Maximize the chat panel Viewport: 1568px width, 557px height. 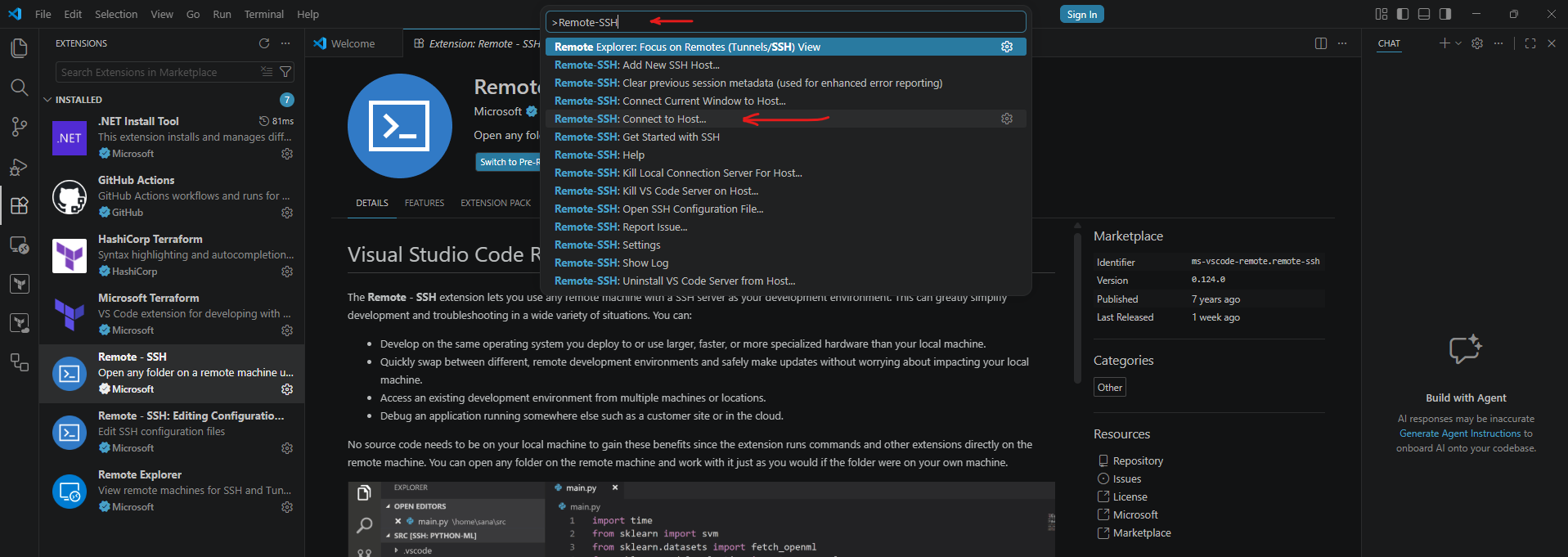1530,43
